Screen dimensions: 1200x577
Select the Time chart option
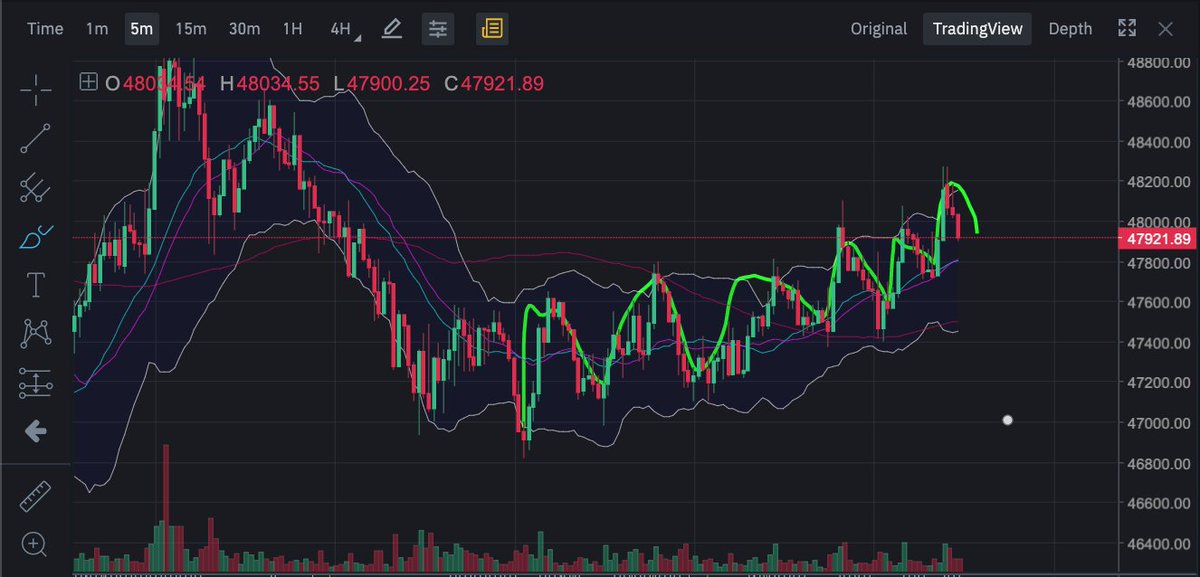point(45,29)
